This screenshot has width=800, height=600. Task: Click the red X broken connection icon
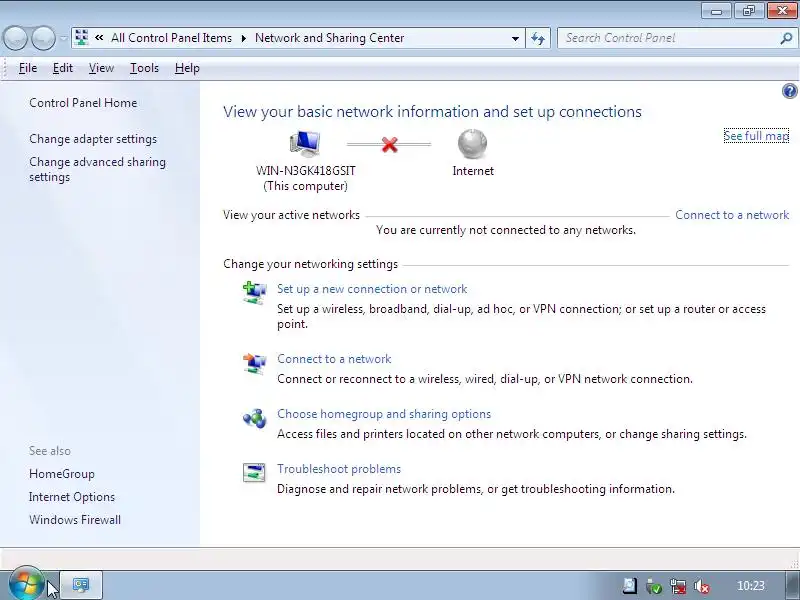click(x=389, y=144)
